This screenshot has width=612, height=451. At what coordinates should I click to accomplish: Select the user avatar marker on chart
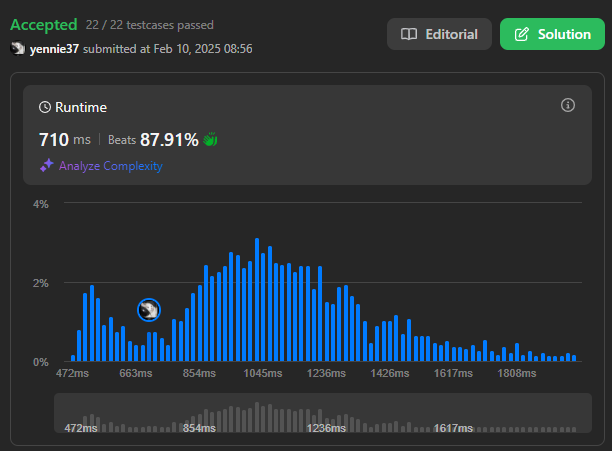tap(149, 310)
